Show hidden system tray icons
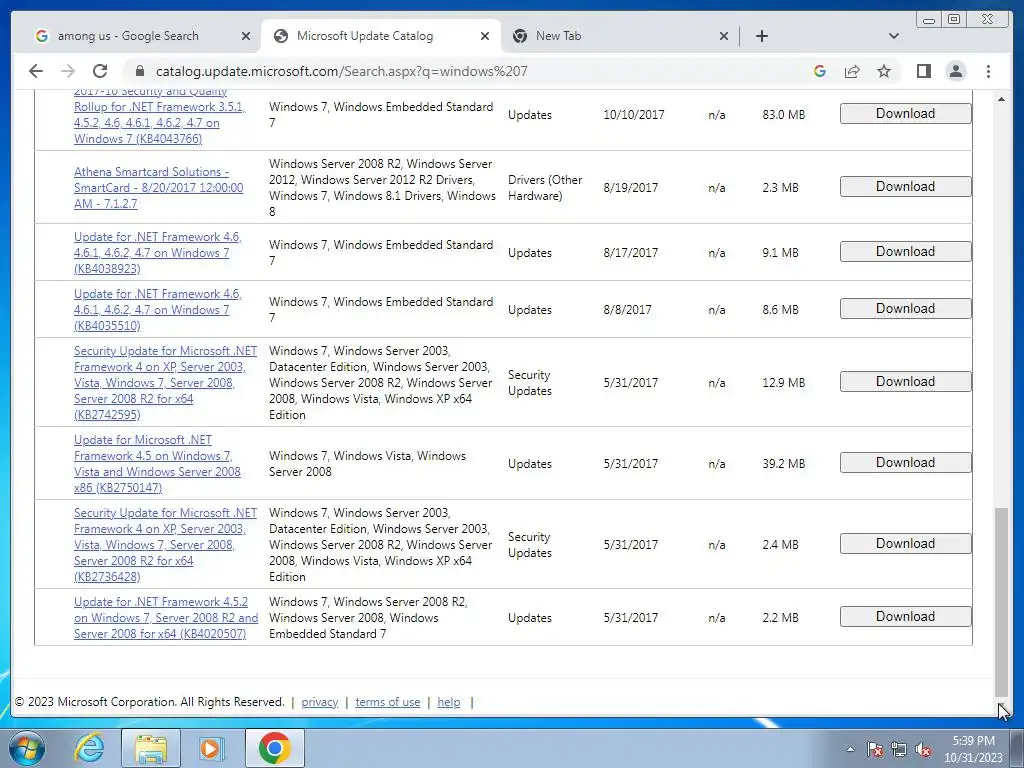Viewport: 1024px width, 768px height. pos(850,749)
